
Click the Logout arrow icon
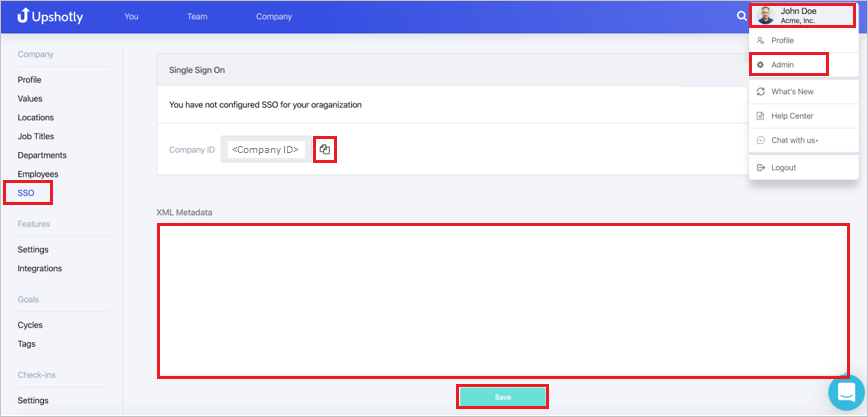tap(761, 167)
